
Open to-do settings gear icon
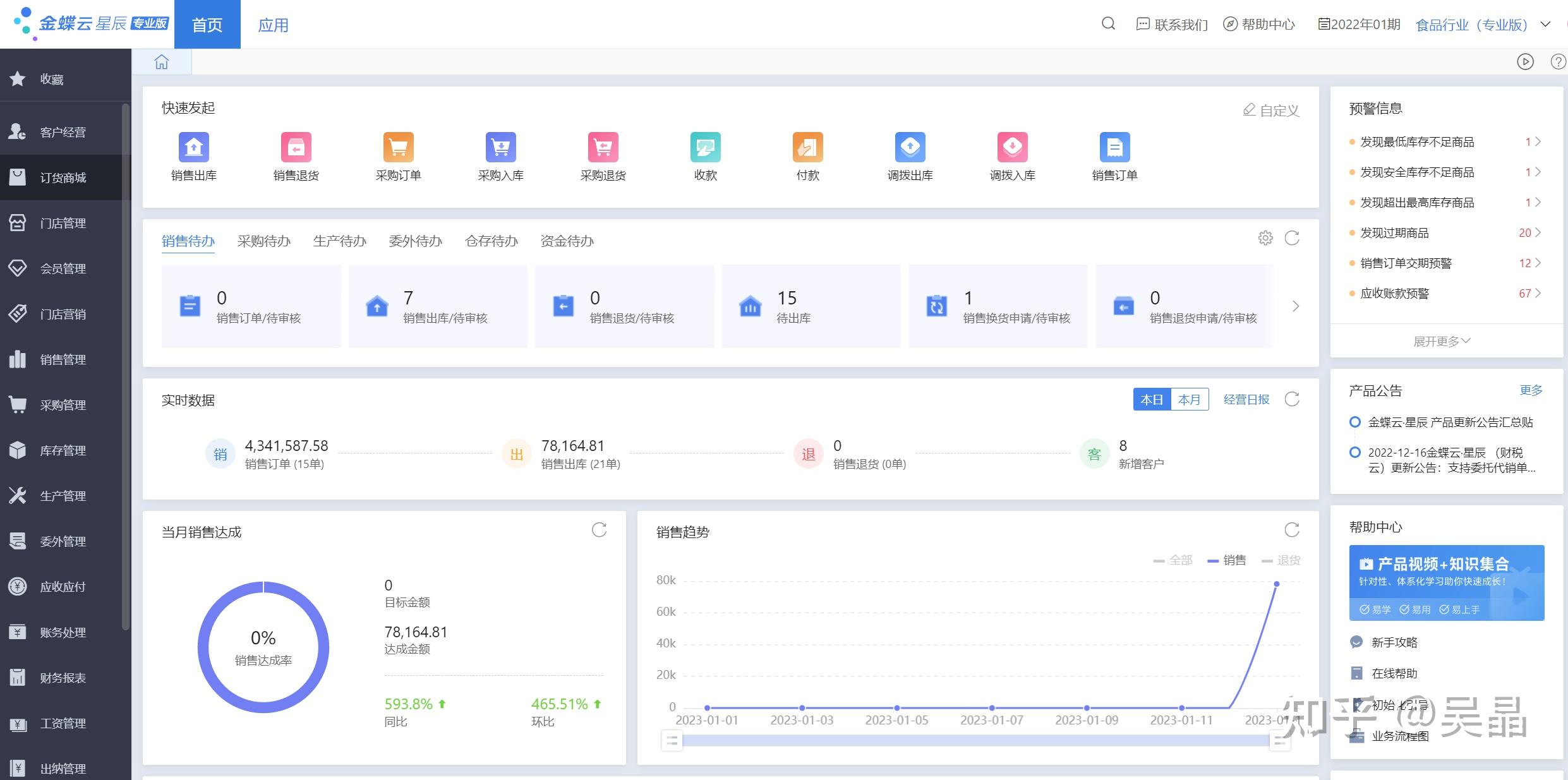pyautogui.click(x=1265, y=238)
